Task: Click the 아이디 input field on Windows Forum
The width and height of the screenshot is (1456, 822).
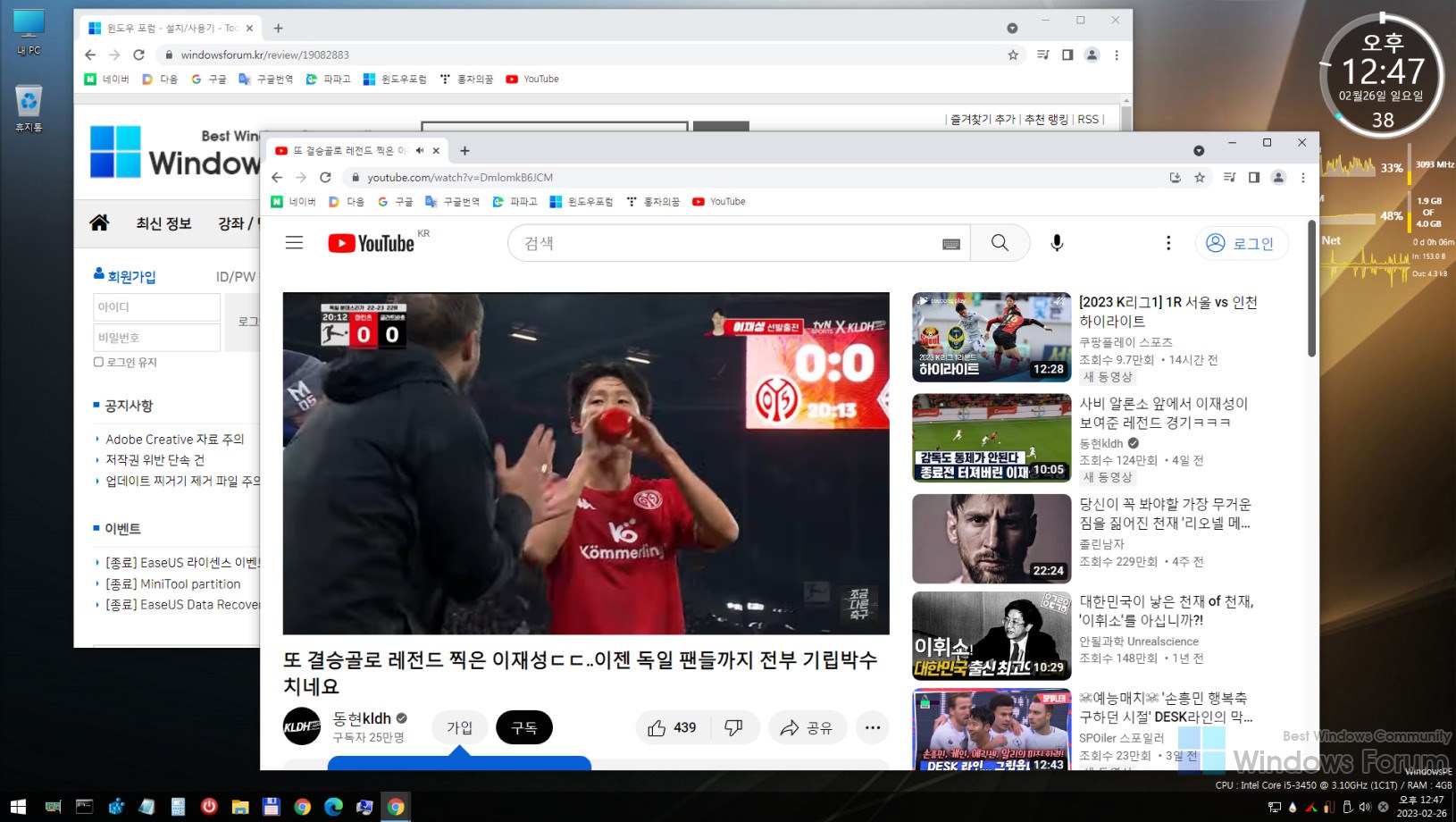Action: point(156,306)
